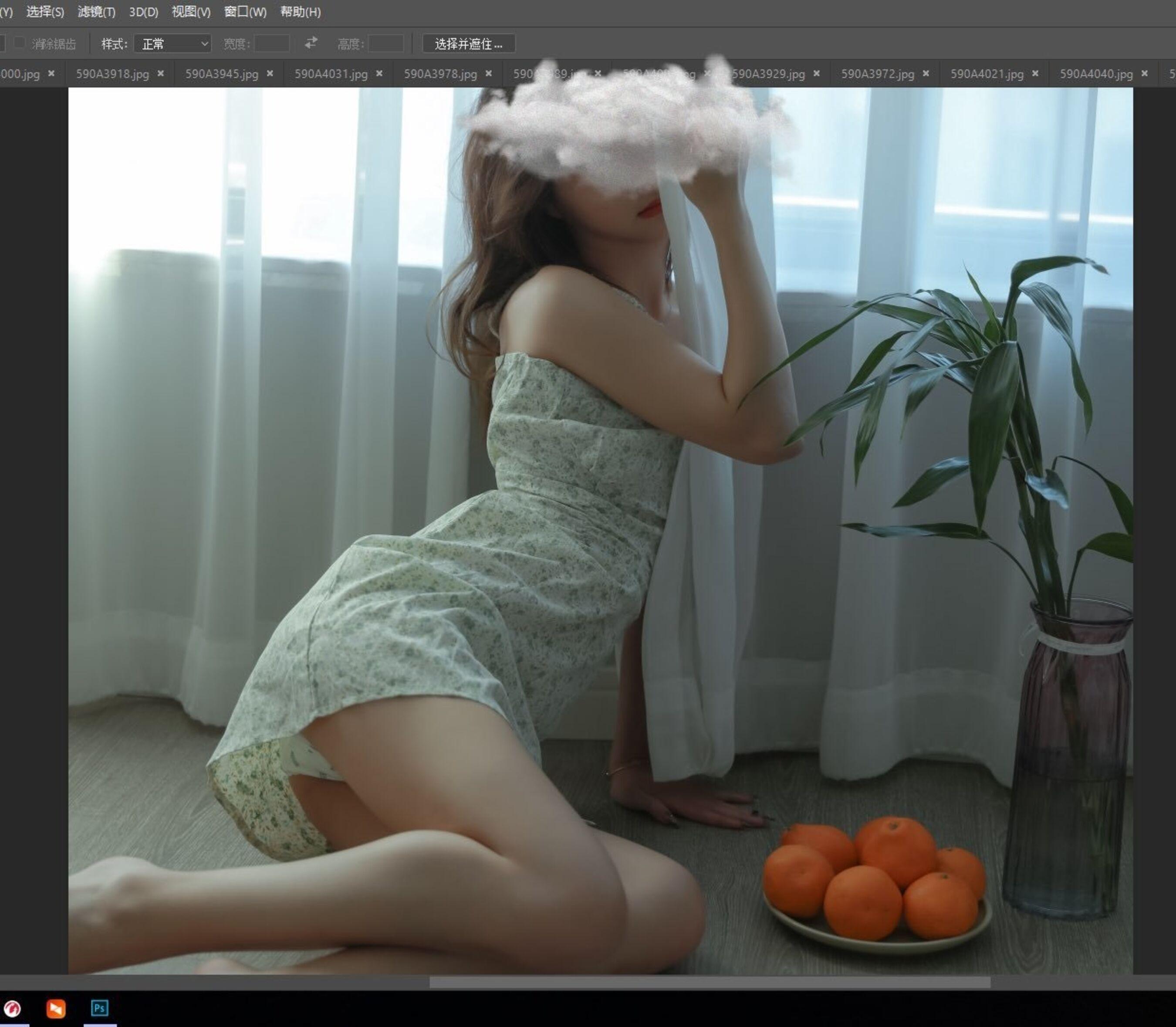This screenshot has width=1176, height=1027.
Task: Open the 滤镜(T) filter menu
Action: (96, 11)
